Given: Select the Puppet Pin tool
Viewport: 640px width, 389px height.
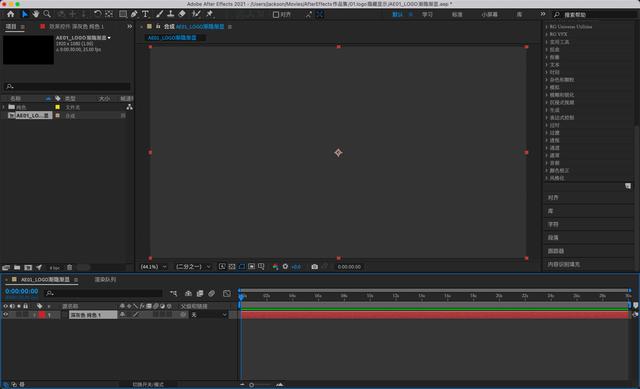Looking at the screenshot, I should (210, 14).
